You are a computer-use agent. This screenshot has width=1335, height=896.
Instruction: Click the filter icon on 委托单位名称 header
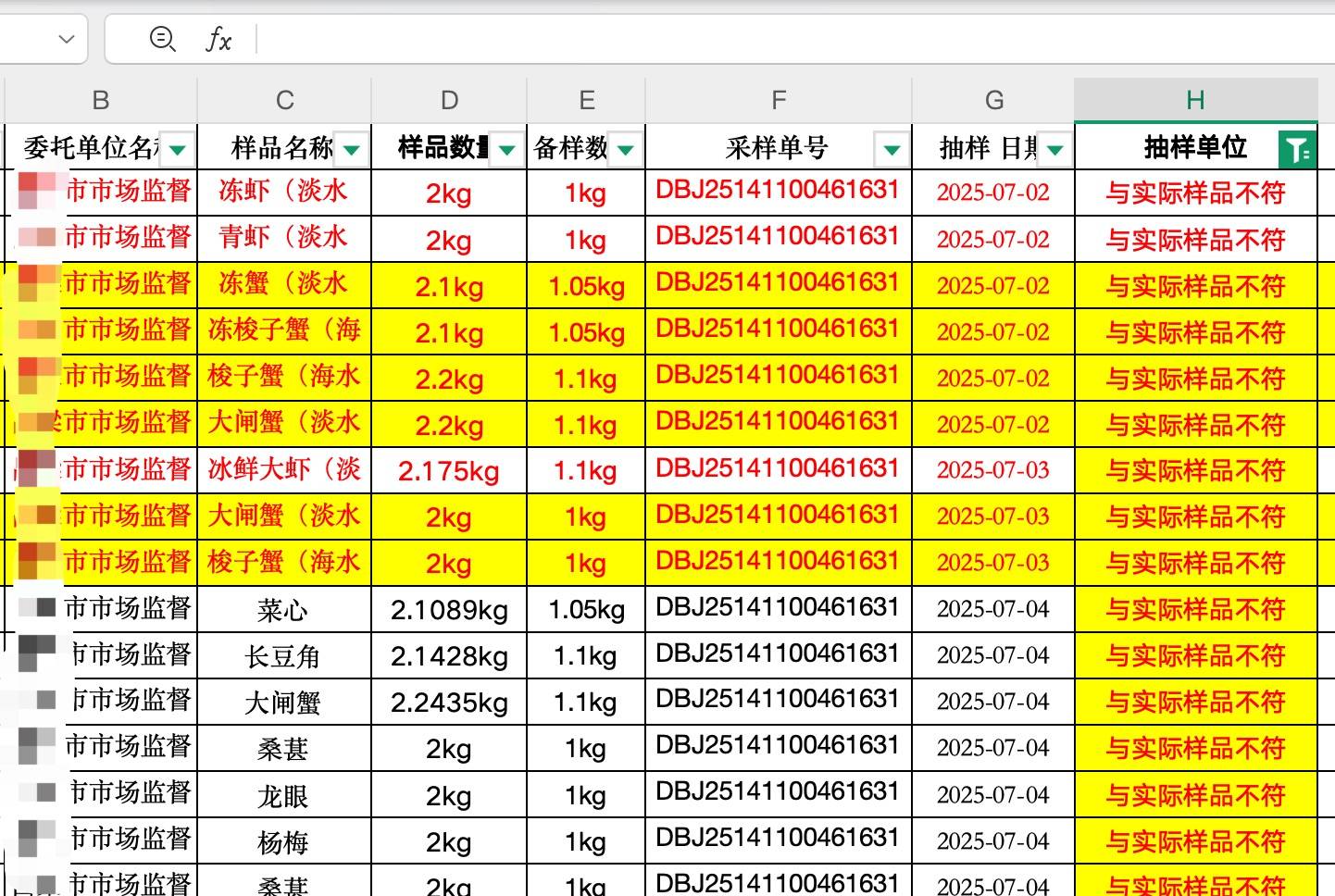[x=177, y=147]
